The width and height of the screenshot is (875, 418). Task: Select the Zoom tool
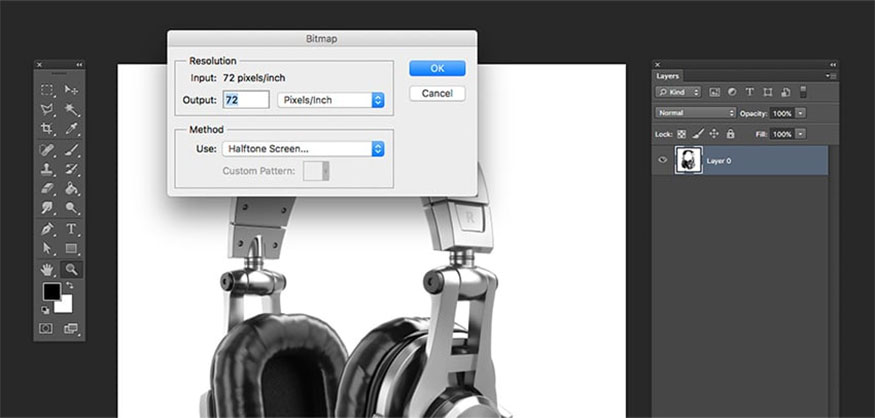click(x=71, y=270)
